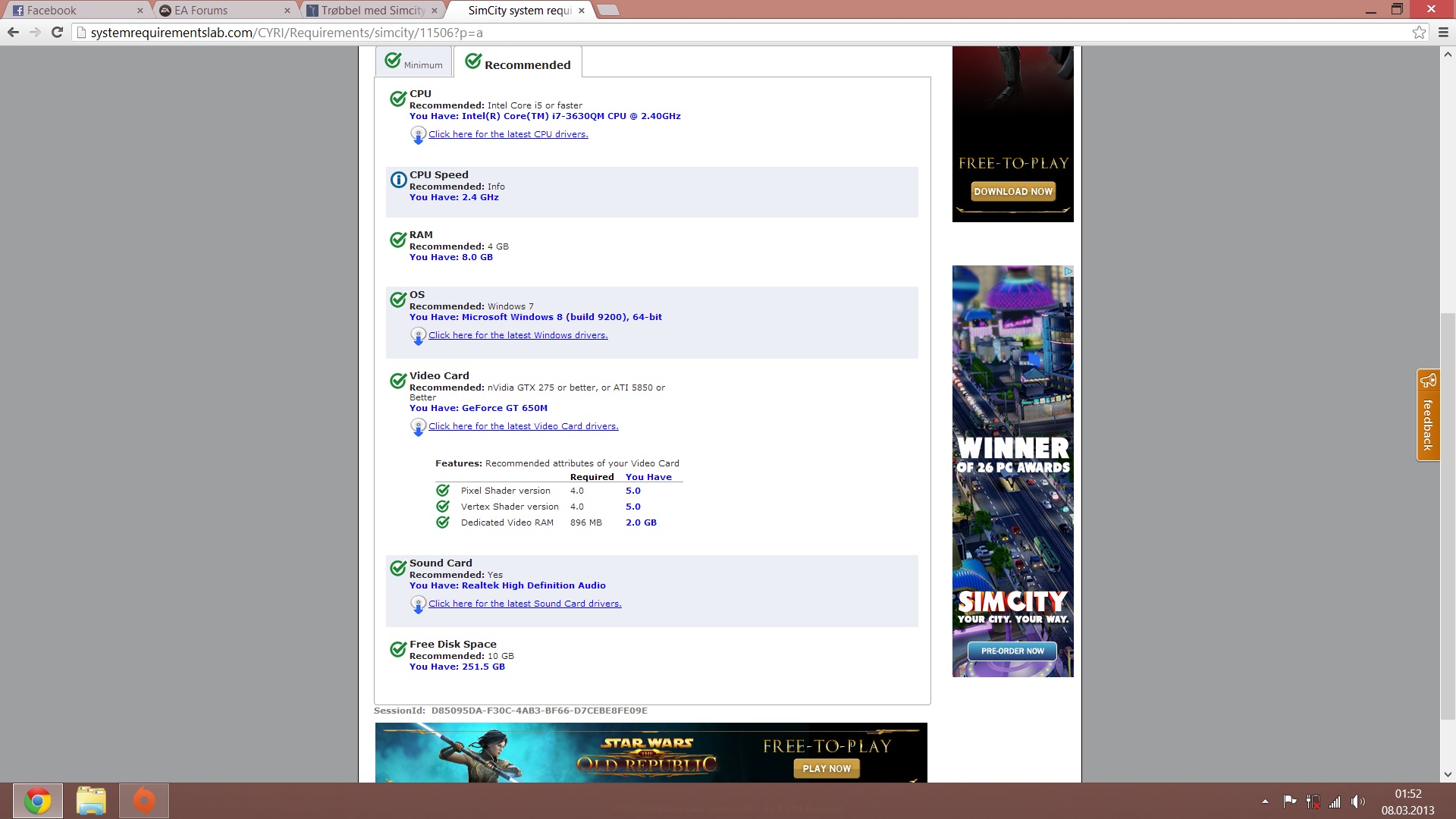Screen dimensions: 1456x819
Task: Click the scrollbar down arrow
Action: [x=1448, y=774]
